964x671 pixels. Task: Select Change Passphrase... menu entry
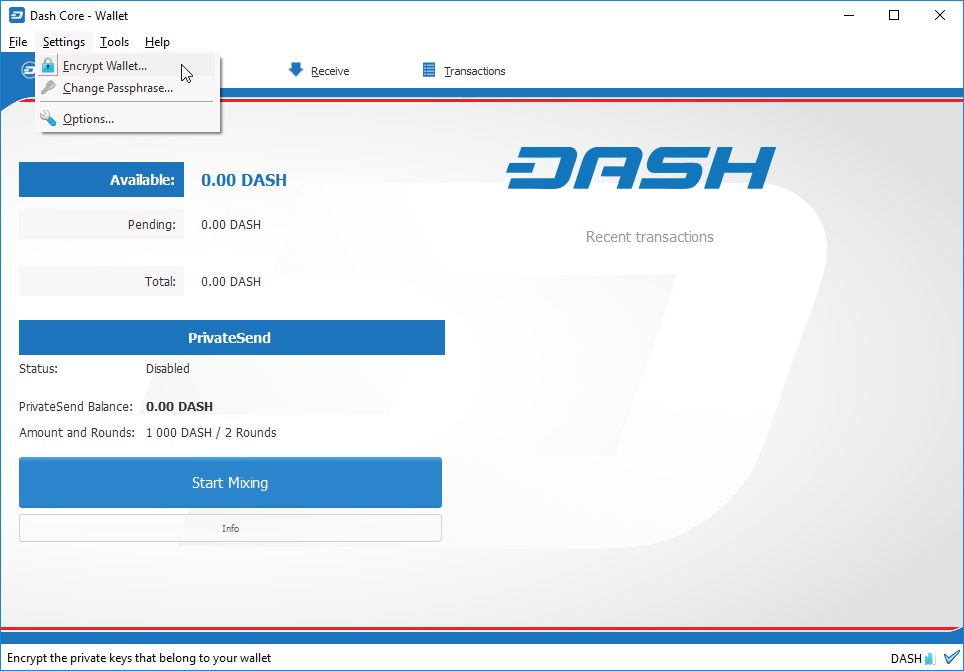pos(128,88)
